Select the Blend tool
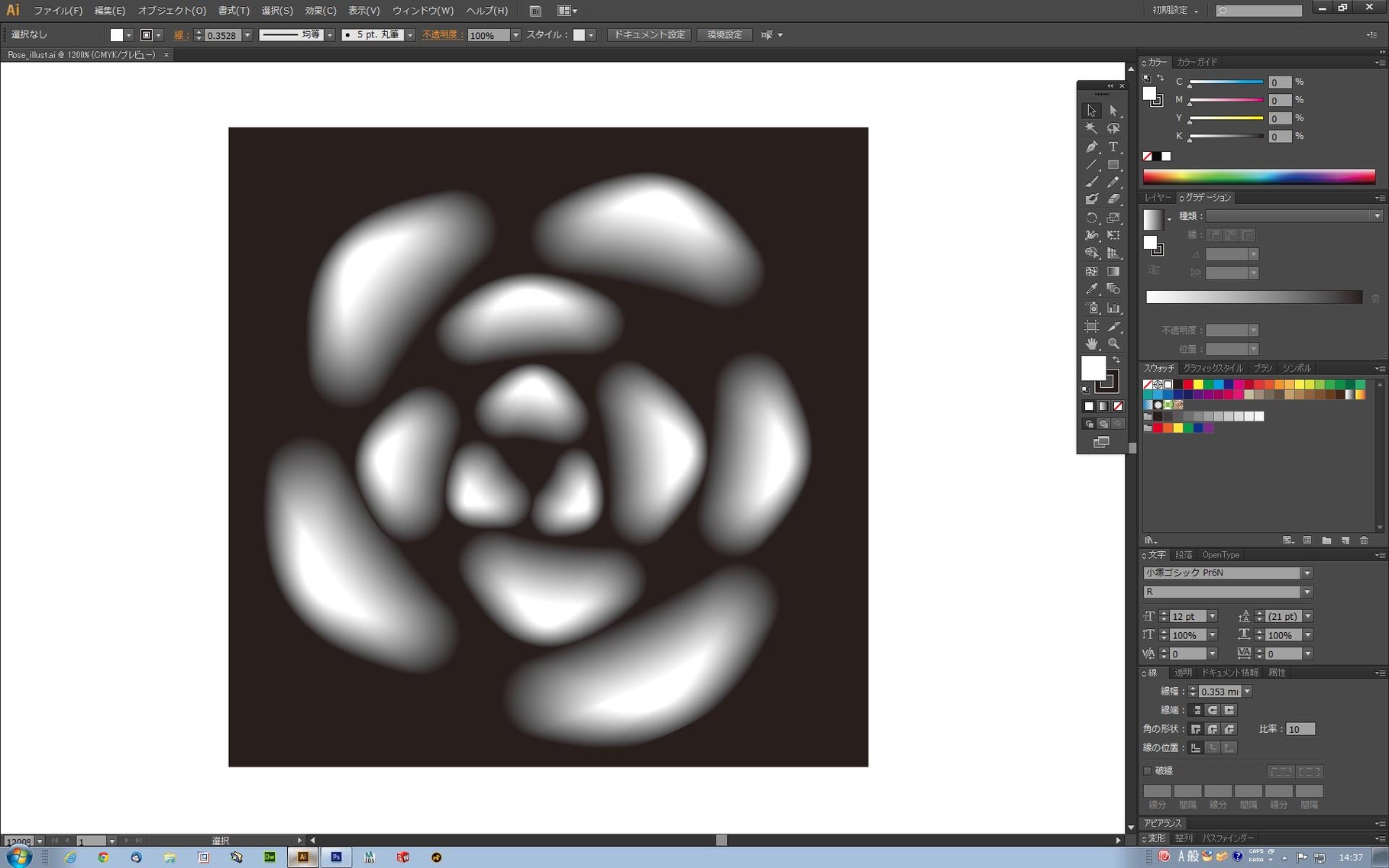Viewport: 1389px width, 868px height. (1113, 289)
